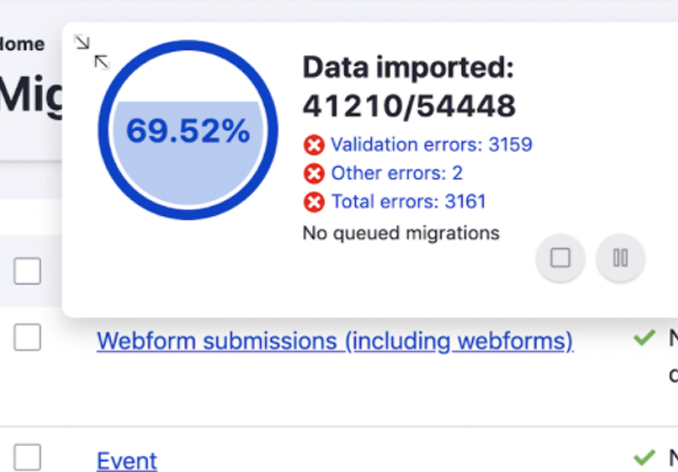The height and width of the screenshot is (472, 678).
Task: Click green checkmark in Webform submissions row
Action: pyautogui.click(x=645, y=339)
